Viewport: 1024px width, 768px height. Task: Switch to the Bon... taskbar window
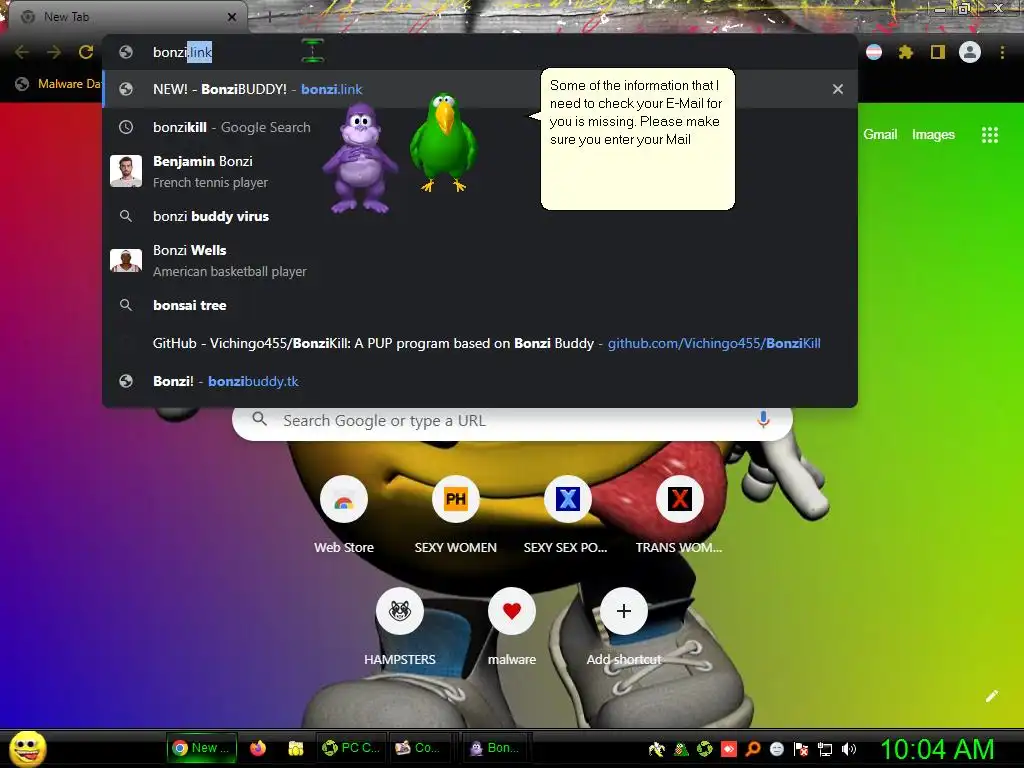tap(494, 748)
